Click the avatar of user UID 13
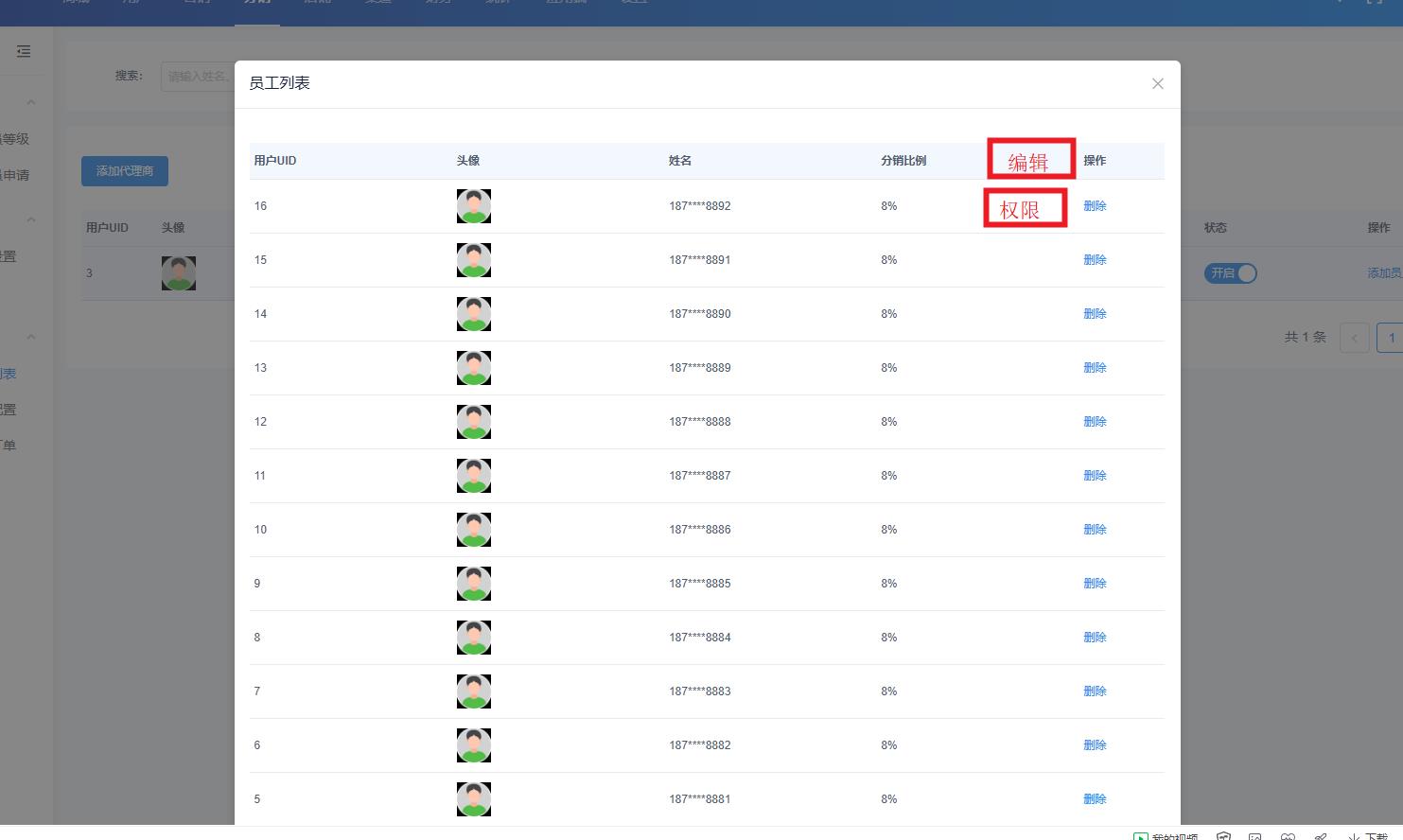1403x840 pixels. (473, 368)
